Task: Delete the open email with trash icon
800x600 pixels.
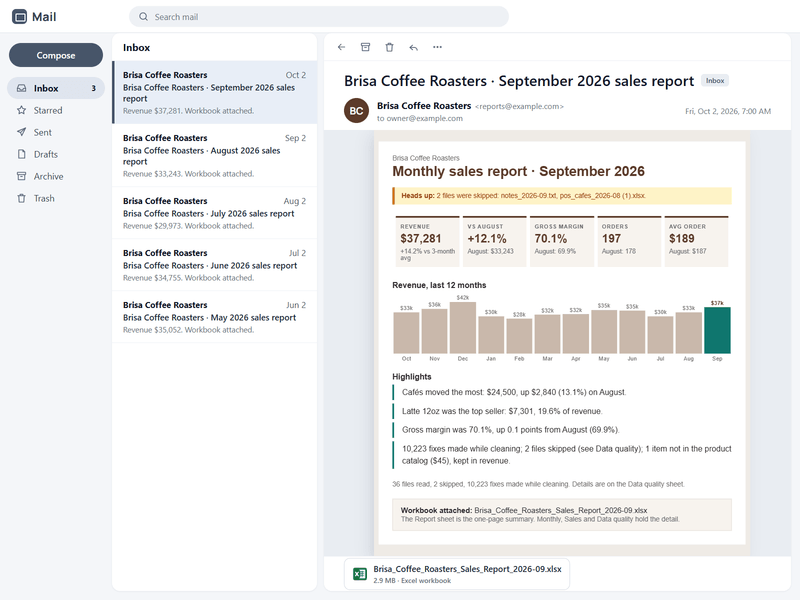Action: (x=389, y=47)
